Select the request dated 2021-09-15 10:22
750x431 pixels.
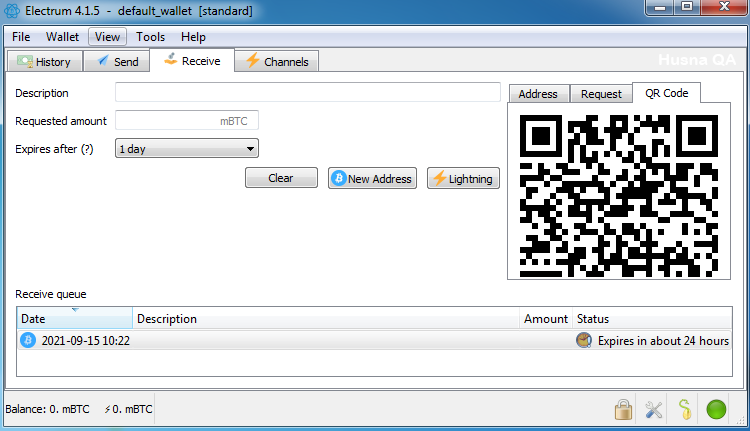tap(374, 340)
